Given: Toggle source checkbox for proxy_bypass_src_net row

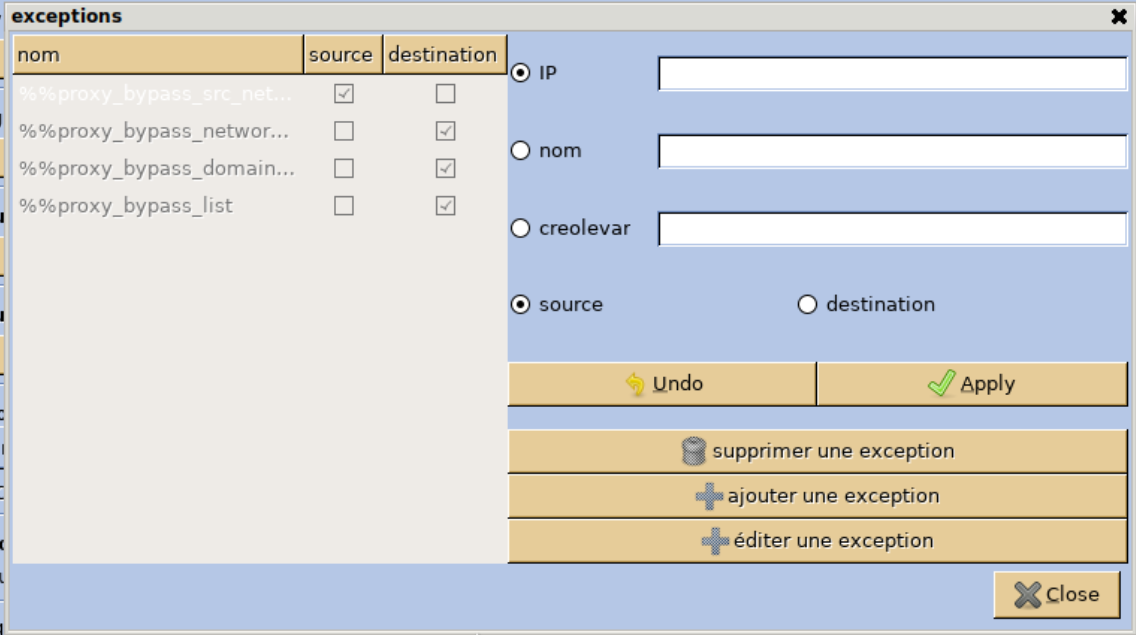Looking at the screenshot, I should point(344,94).
